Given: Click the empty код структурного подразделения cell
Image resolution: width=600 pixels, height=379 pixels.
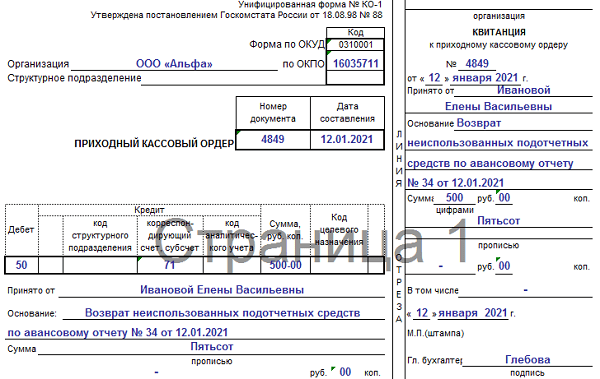Looking at the screenshot, I should click(x=100, y=265).
